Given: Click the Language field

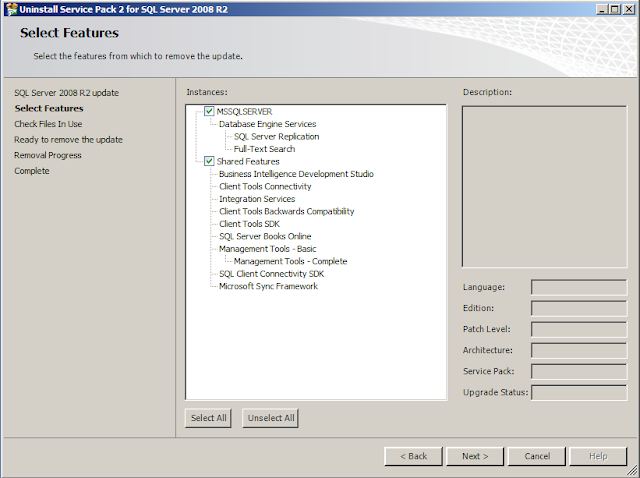Looking at the screenshot, I should click(x=579, y=287).
